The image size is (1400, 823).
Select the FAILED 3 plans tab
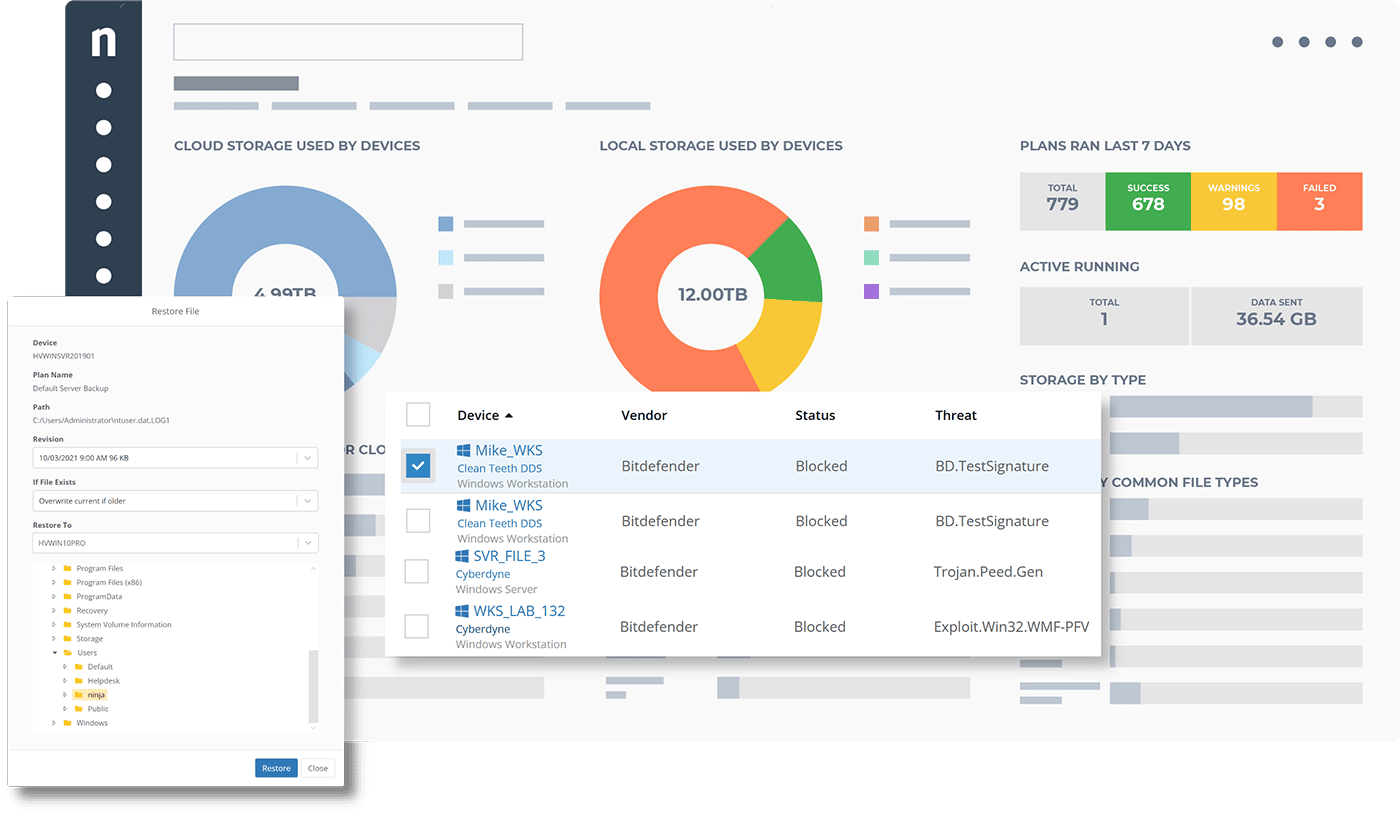1319,201
